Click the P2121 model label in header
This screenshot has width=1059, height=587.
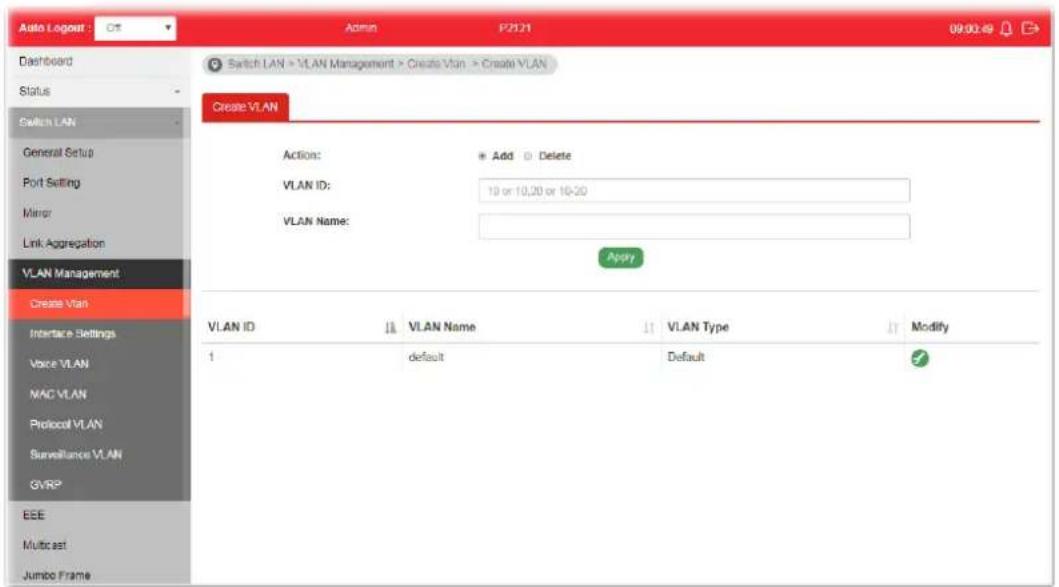pos(515,28)
